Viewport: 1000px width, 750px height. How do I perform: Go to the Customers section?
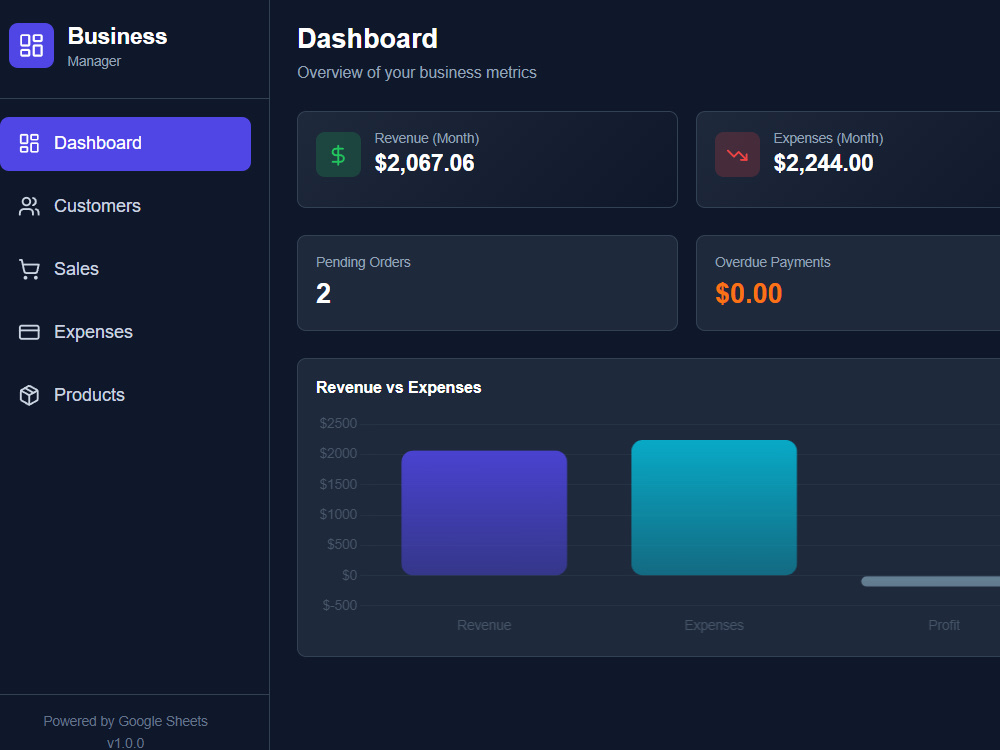tap(126, 206)
